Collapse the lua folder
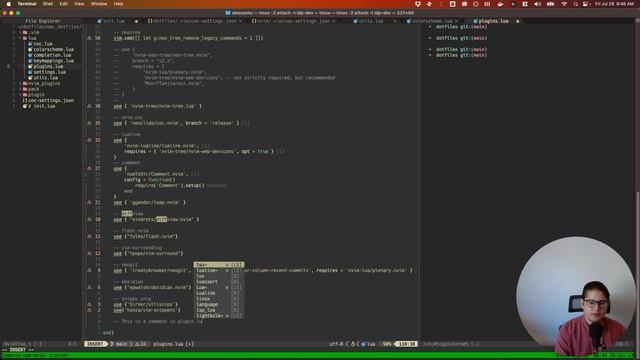Viewport: 640px width, 360px height. (20, 38)
